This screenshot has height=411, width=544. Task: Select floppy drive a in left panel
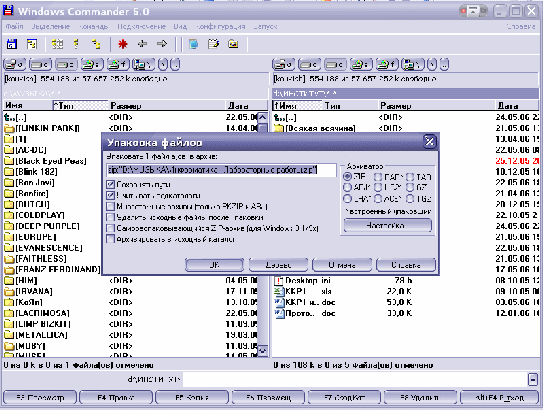15,64
